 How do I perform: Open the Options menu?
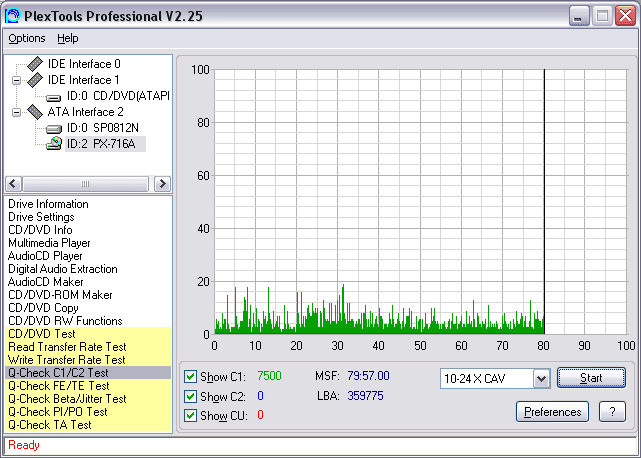[27, 38]
